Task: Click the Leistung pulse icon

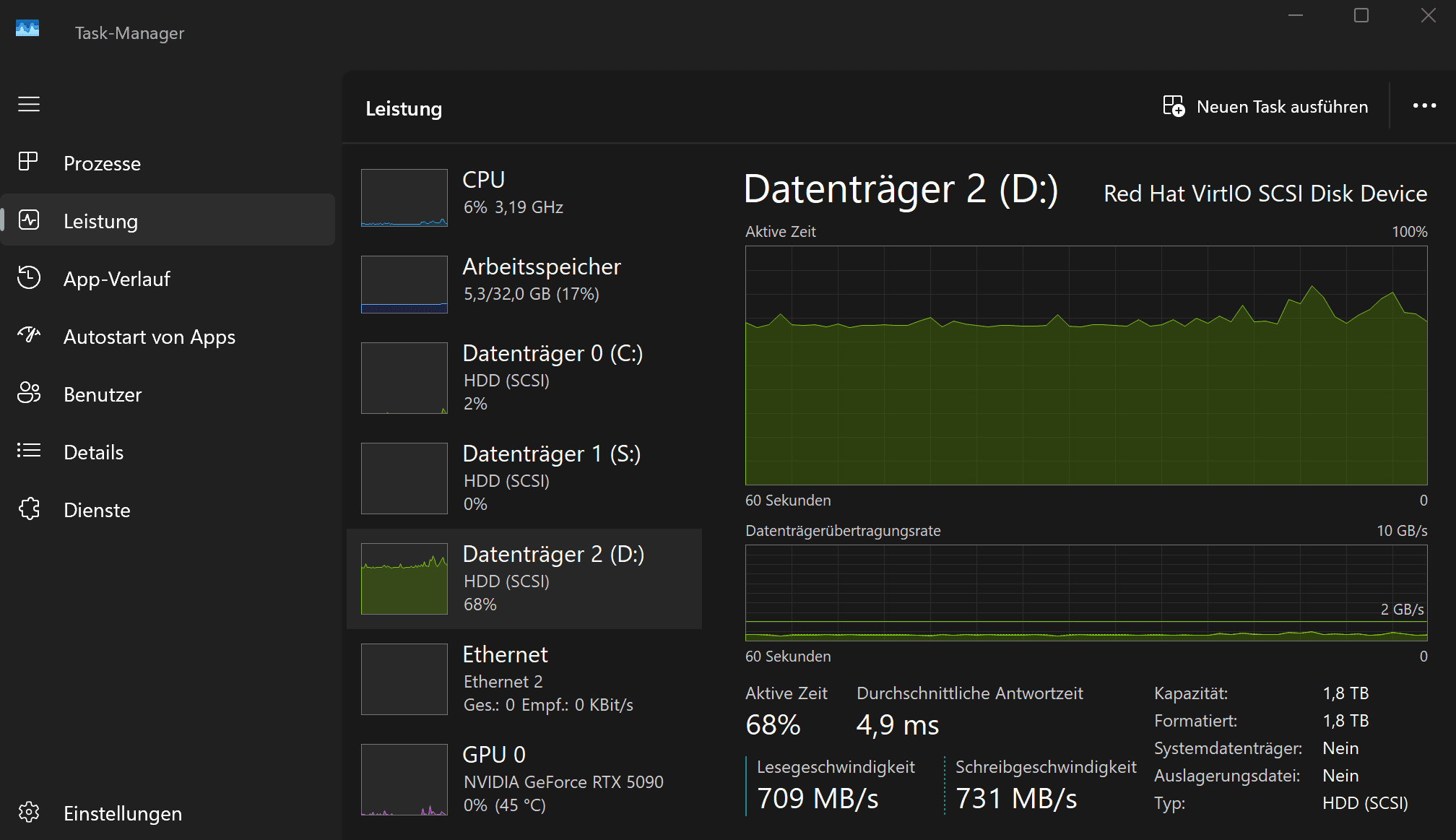Action: 29,220
